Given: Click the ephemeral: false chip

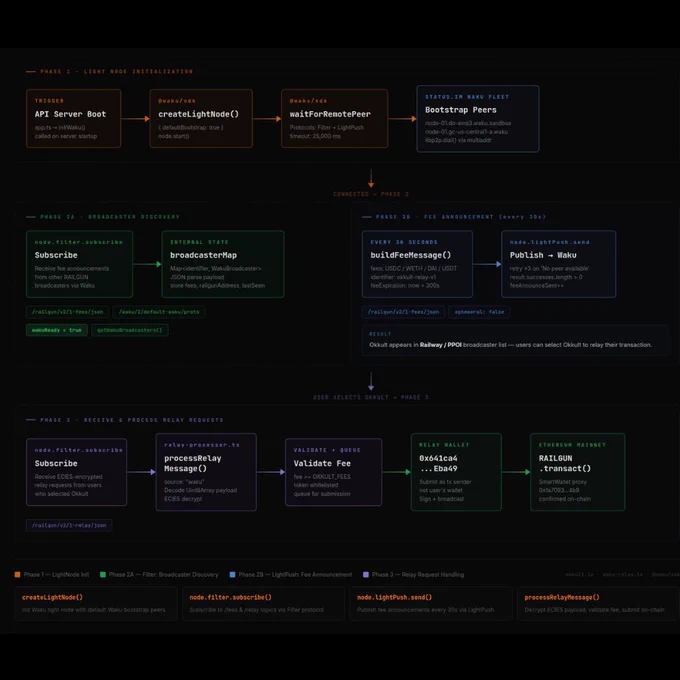Looking at the screenshot, I should tap(479, 311).
